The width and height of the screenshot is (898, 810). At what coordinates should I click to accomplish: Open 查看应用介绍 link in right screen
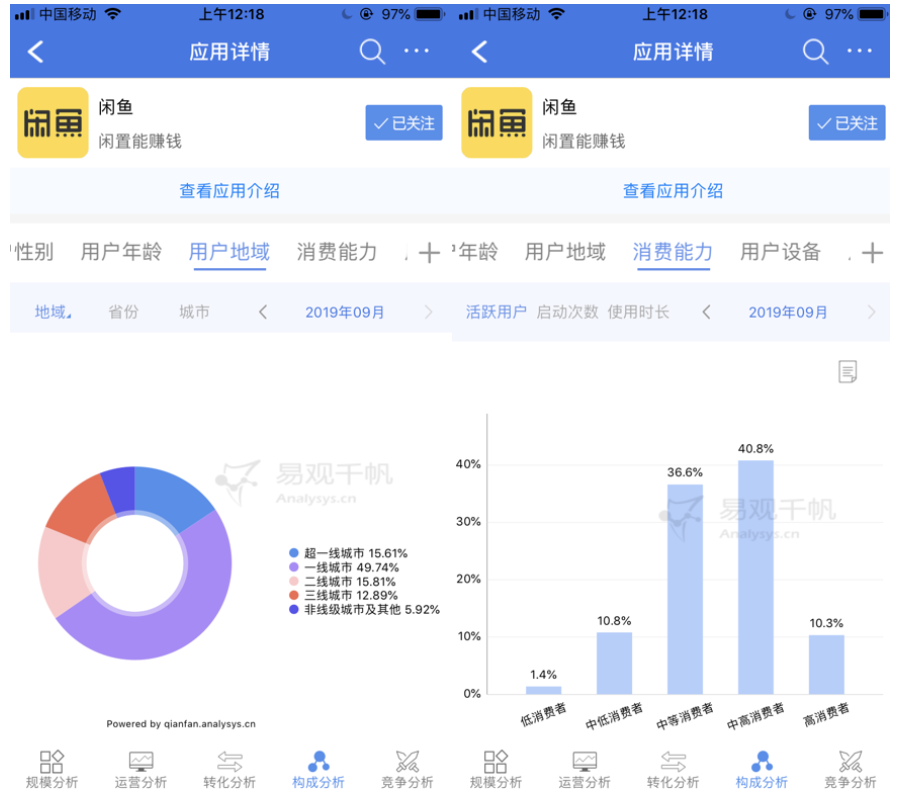[x=673, y=191]
